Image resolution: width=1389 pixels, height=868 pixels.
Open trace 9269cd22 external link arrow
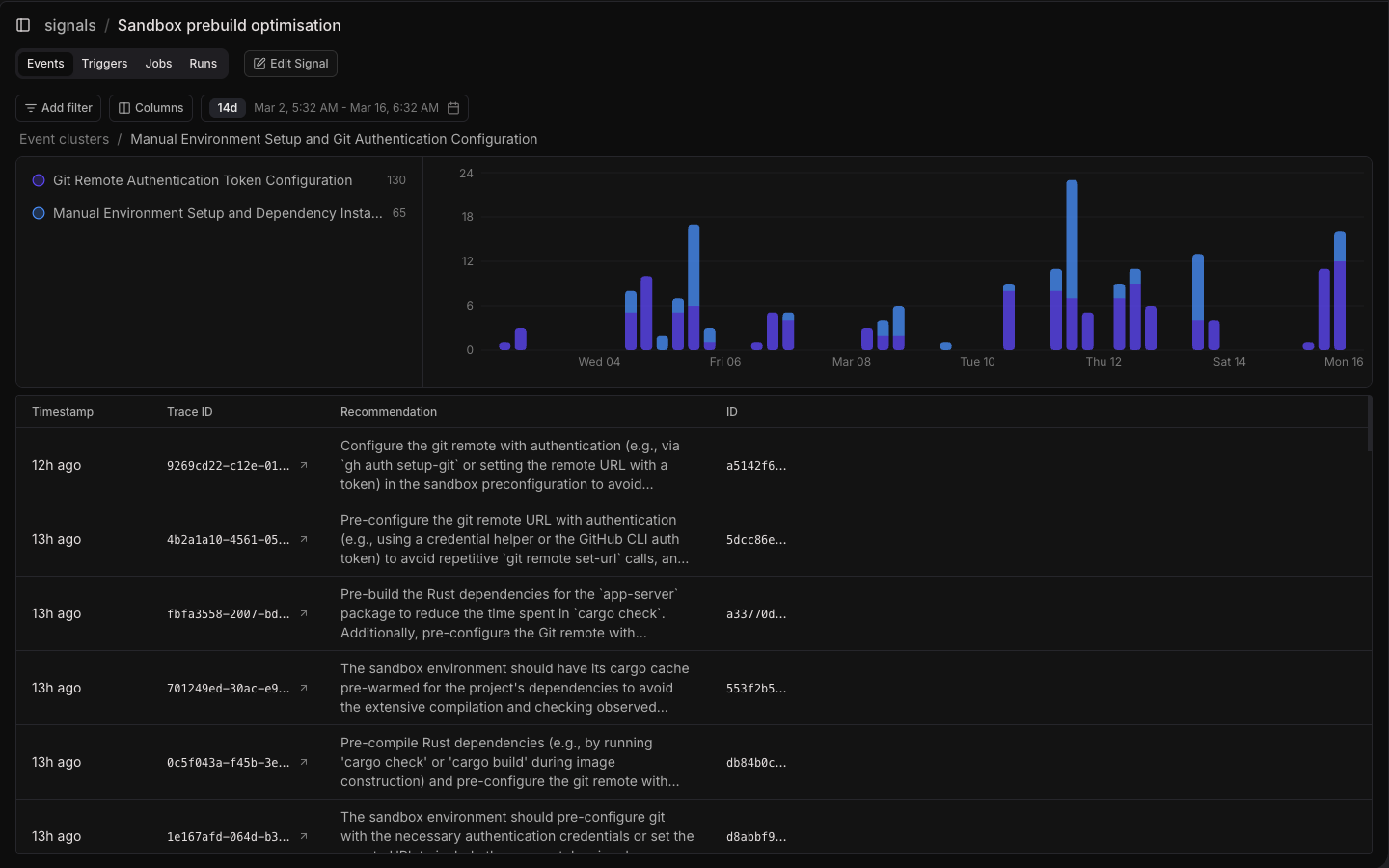tap(304, 465)
